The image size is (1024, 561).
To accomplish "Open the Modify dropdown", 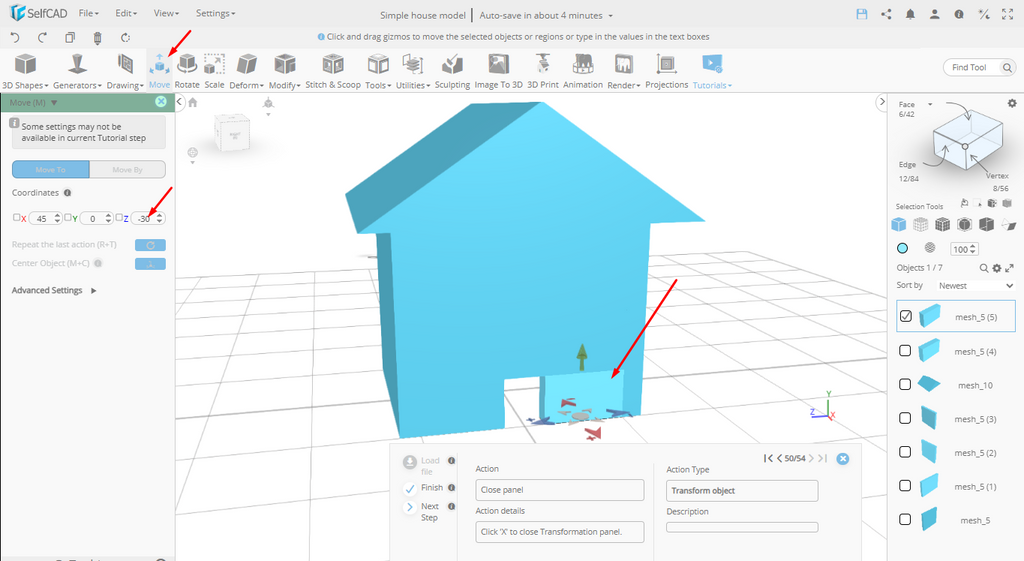I will (285, 71).
